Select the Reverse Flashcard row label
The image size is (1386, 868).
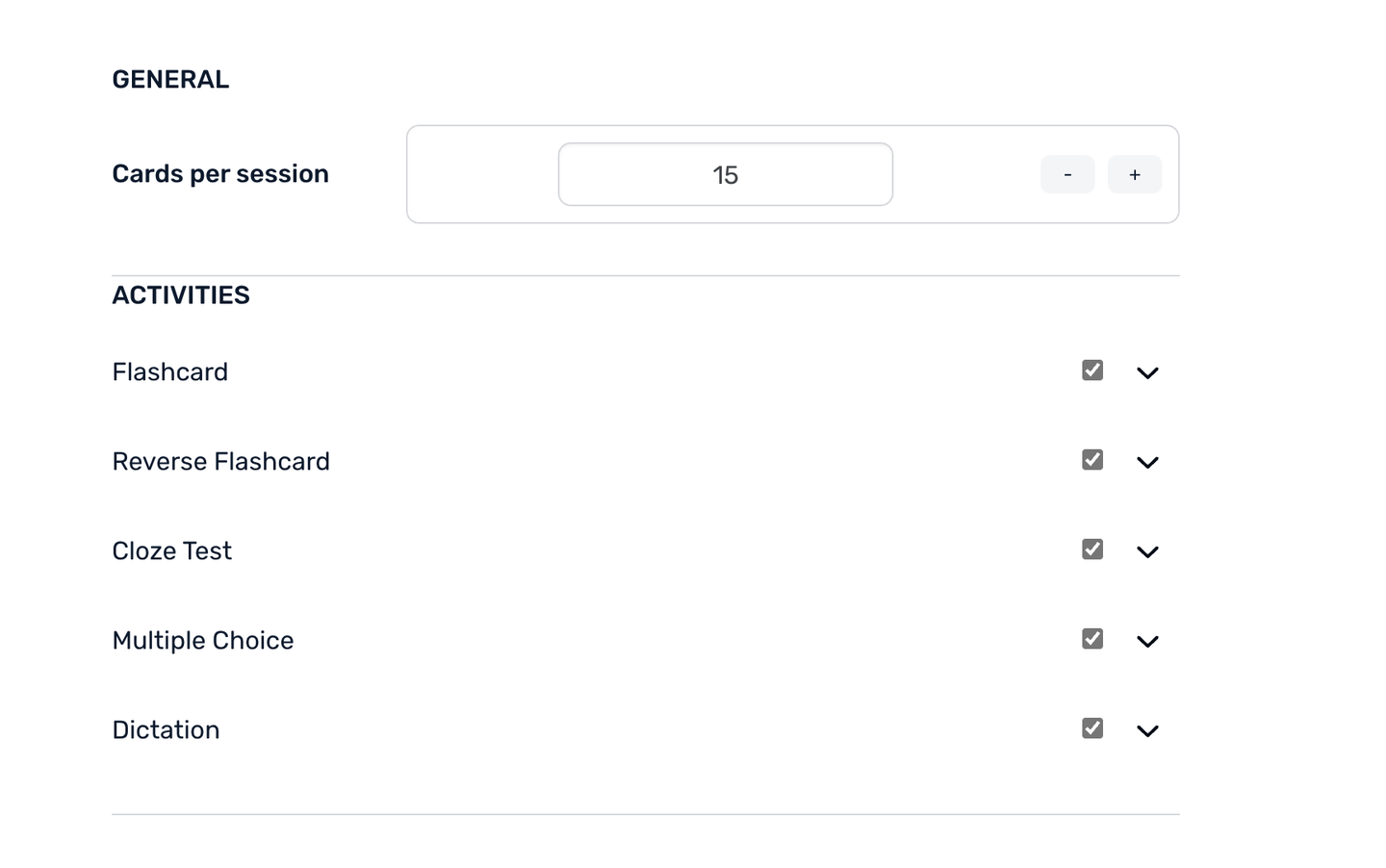pos(220,462)
